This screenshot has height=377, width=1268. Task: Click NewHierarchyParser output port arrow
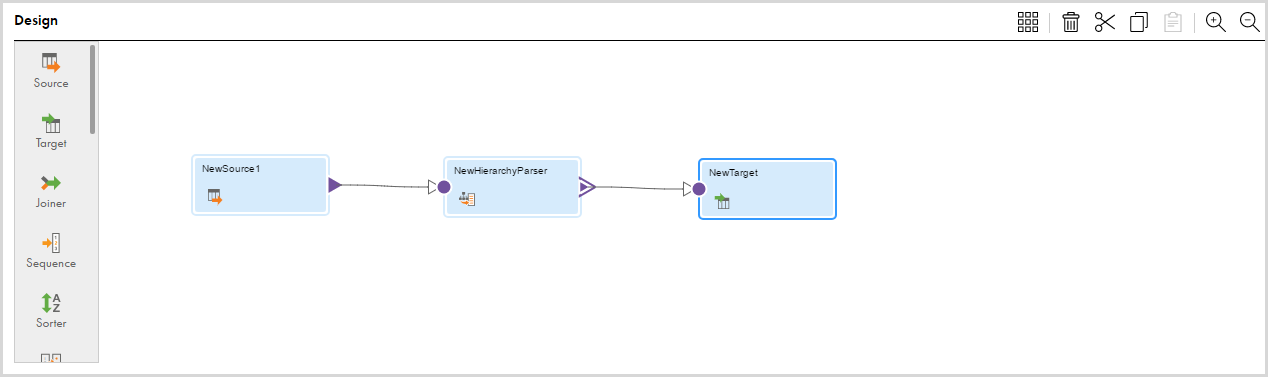(587, 186)
